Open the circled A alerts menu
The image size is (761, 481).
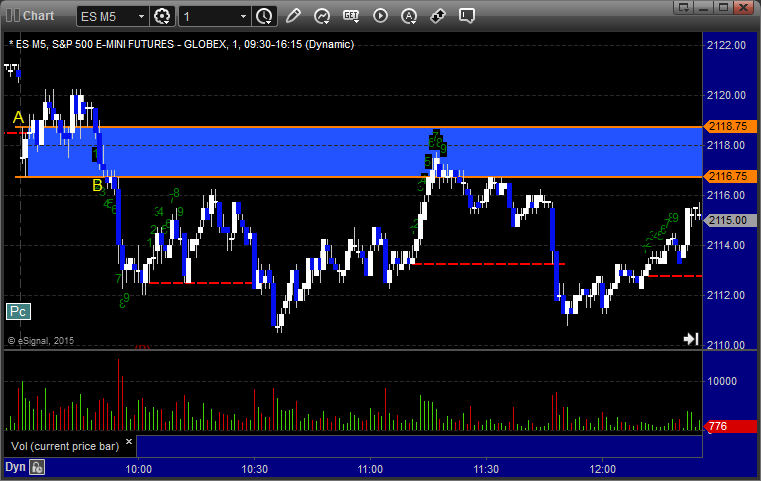409,16
